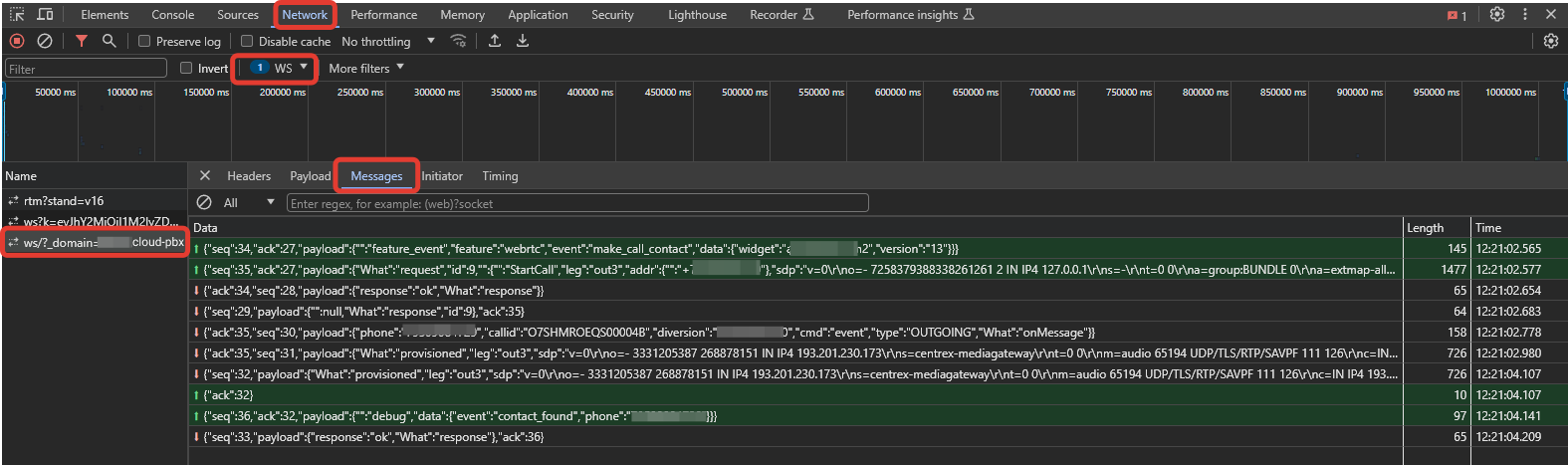Open the More filters dropdown
Image resolution: width=1568 pixels, height=465 pixels.
[366, 68]
